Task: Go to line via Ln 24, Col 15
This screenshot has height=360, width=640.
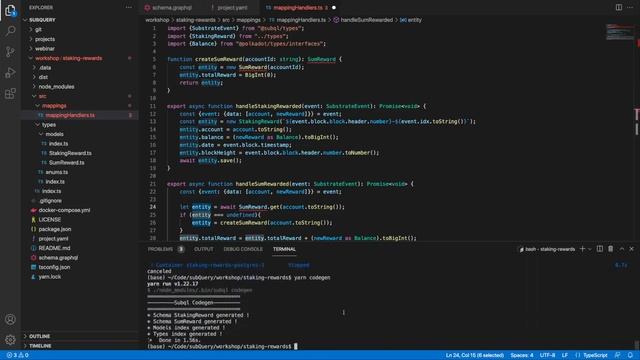Action: click(x=475, y=355)
